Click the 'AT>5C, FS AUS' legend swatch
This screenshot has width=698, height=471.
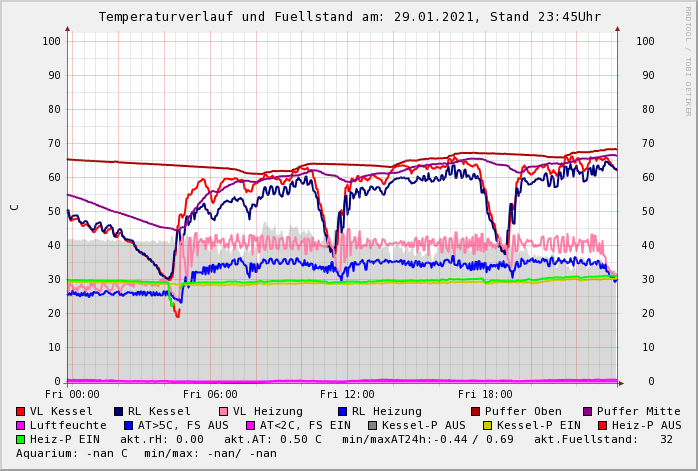[128, 425]
